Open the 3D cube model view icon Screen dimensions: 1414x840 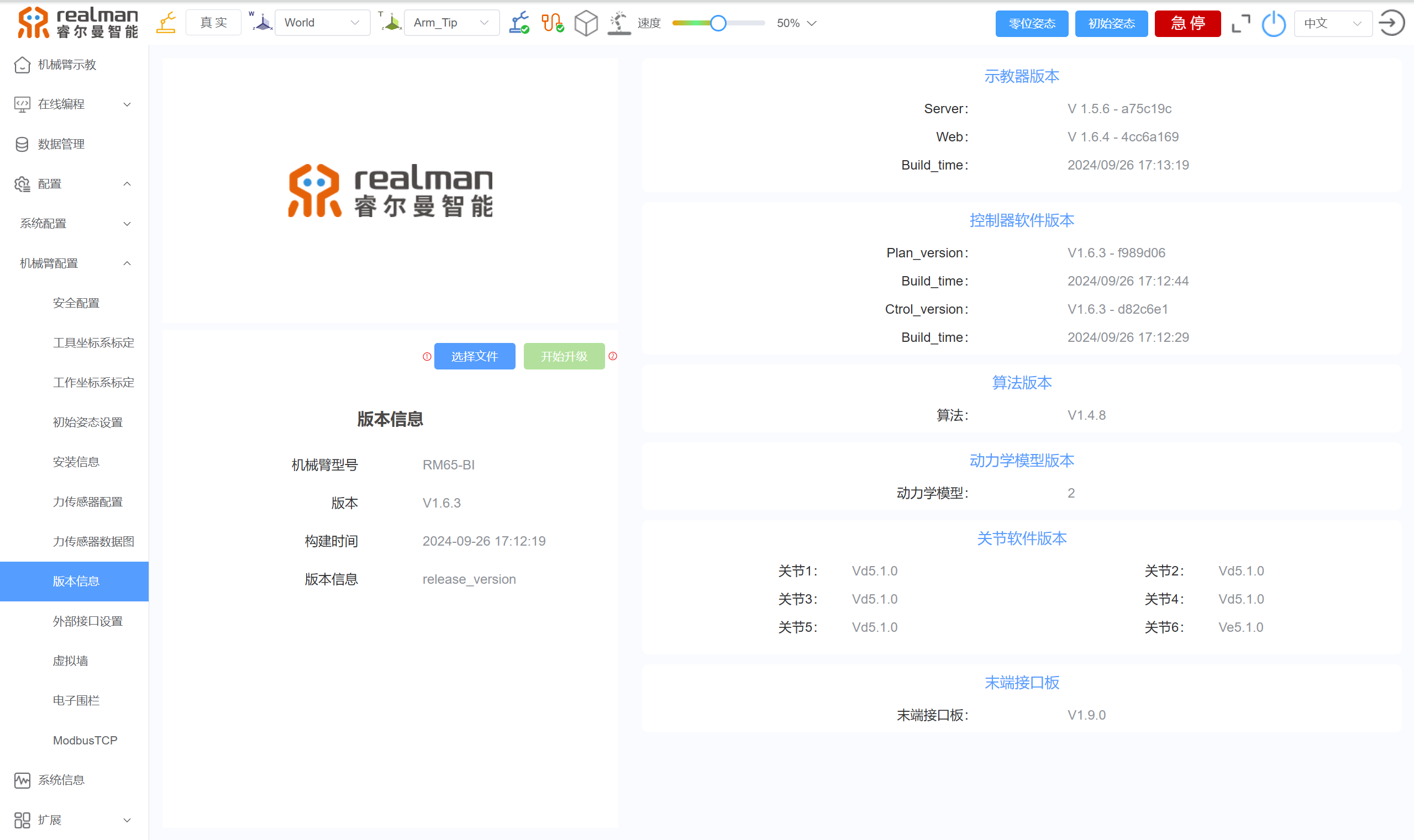point(586,23)
